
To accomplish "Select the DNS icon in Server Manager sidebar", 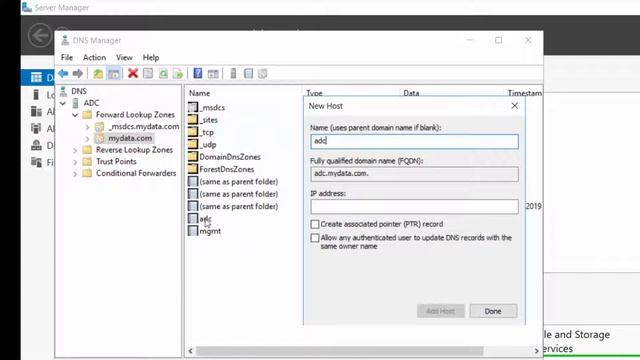I will [x=36, y=145].
